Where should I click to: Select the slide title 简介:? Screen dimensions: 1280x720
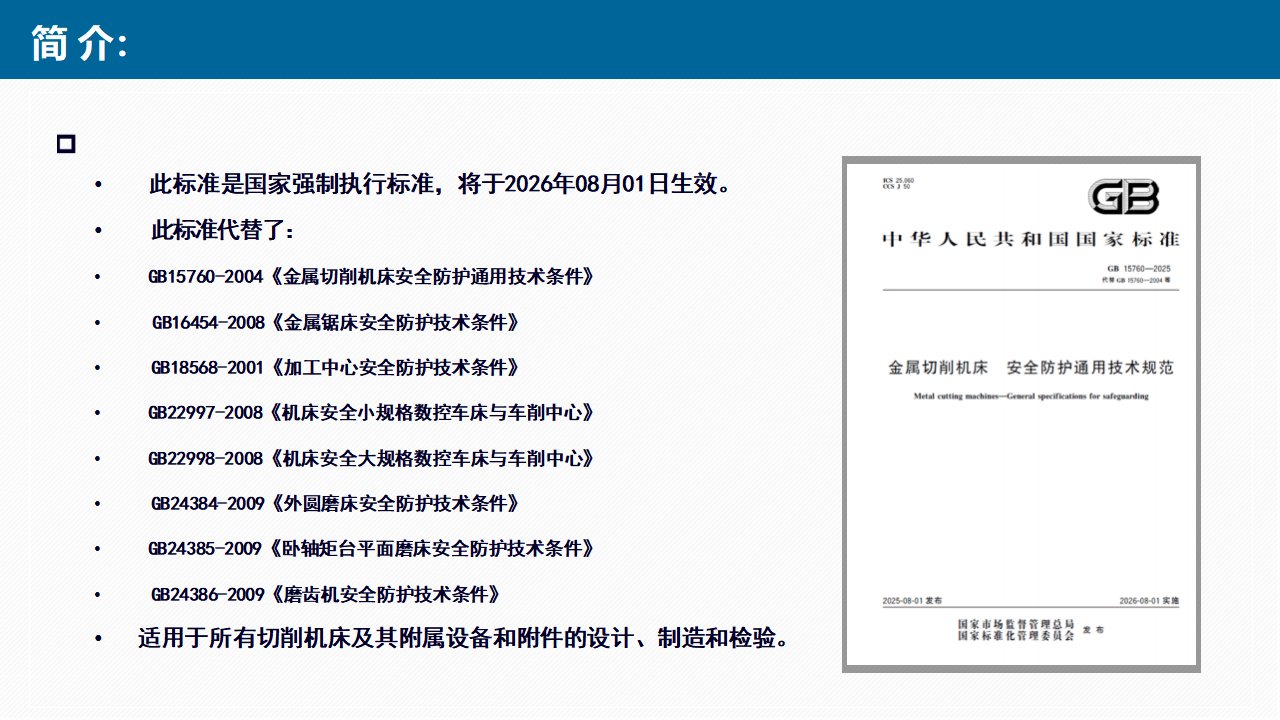click(80, 43)
